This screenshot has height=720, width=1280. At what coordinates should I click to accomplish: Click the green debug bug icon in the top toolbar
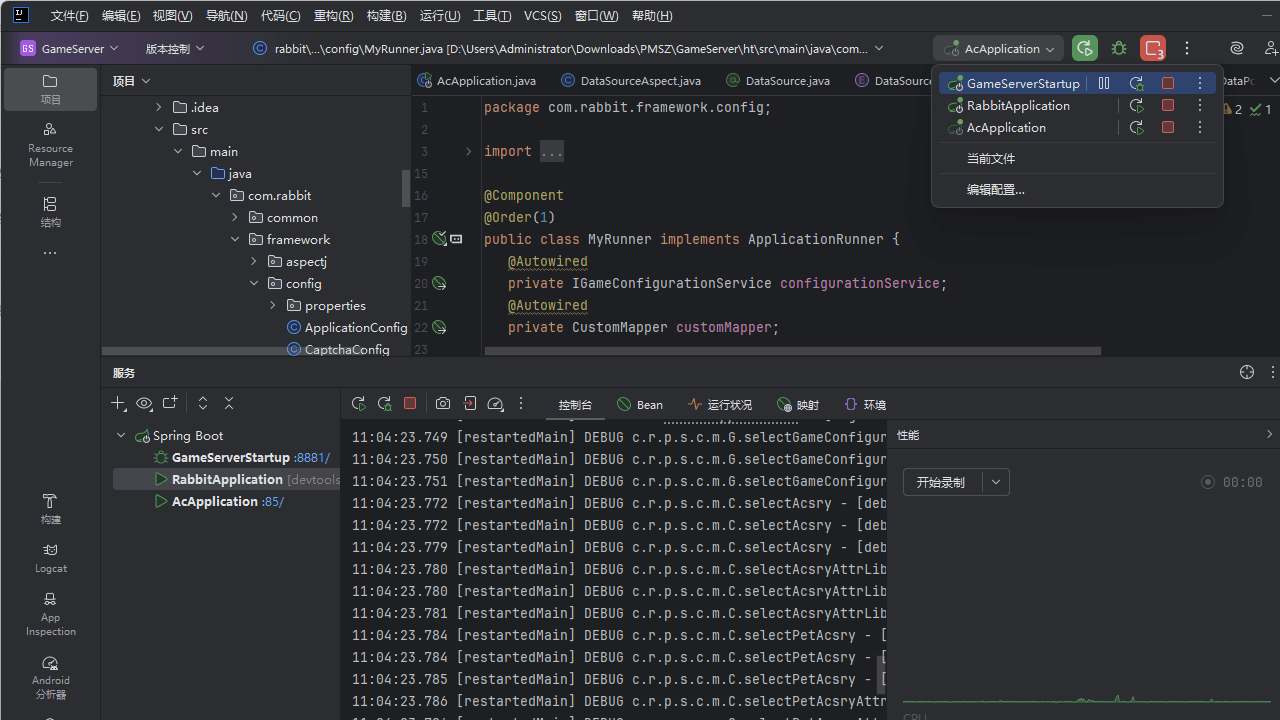coord(1119,48)
